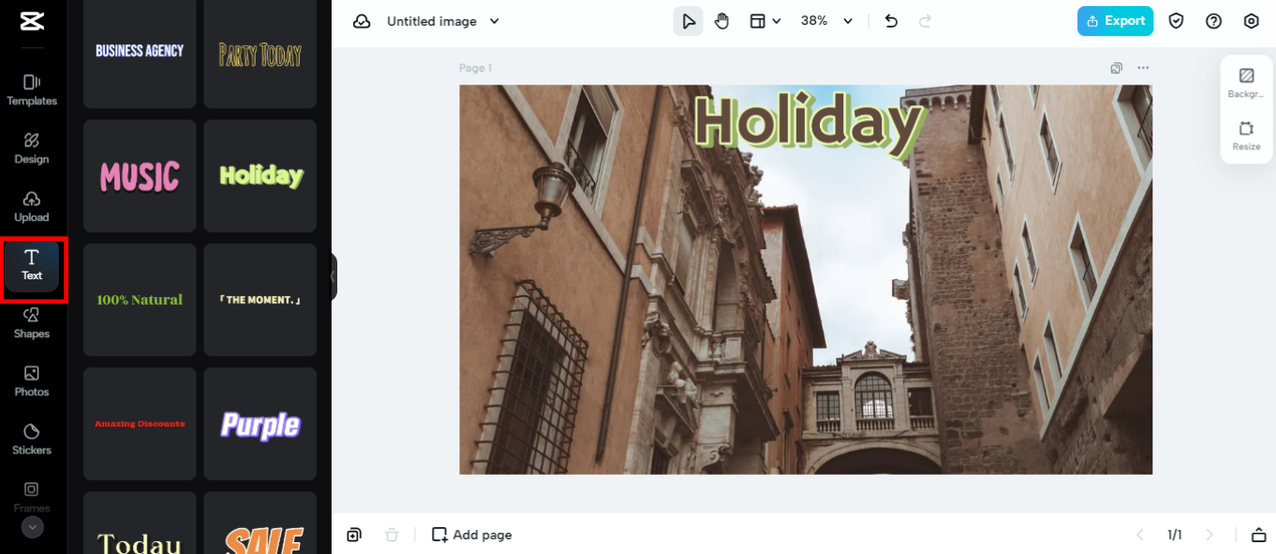Delete page with trash icon
Screen dimensions: 1276x554
coord(393,535)
